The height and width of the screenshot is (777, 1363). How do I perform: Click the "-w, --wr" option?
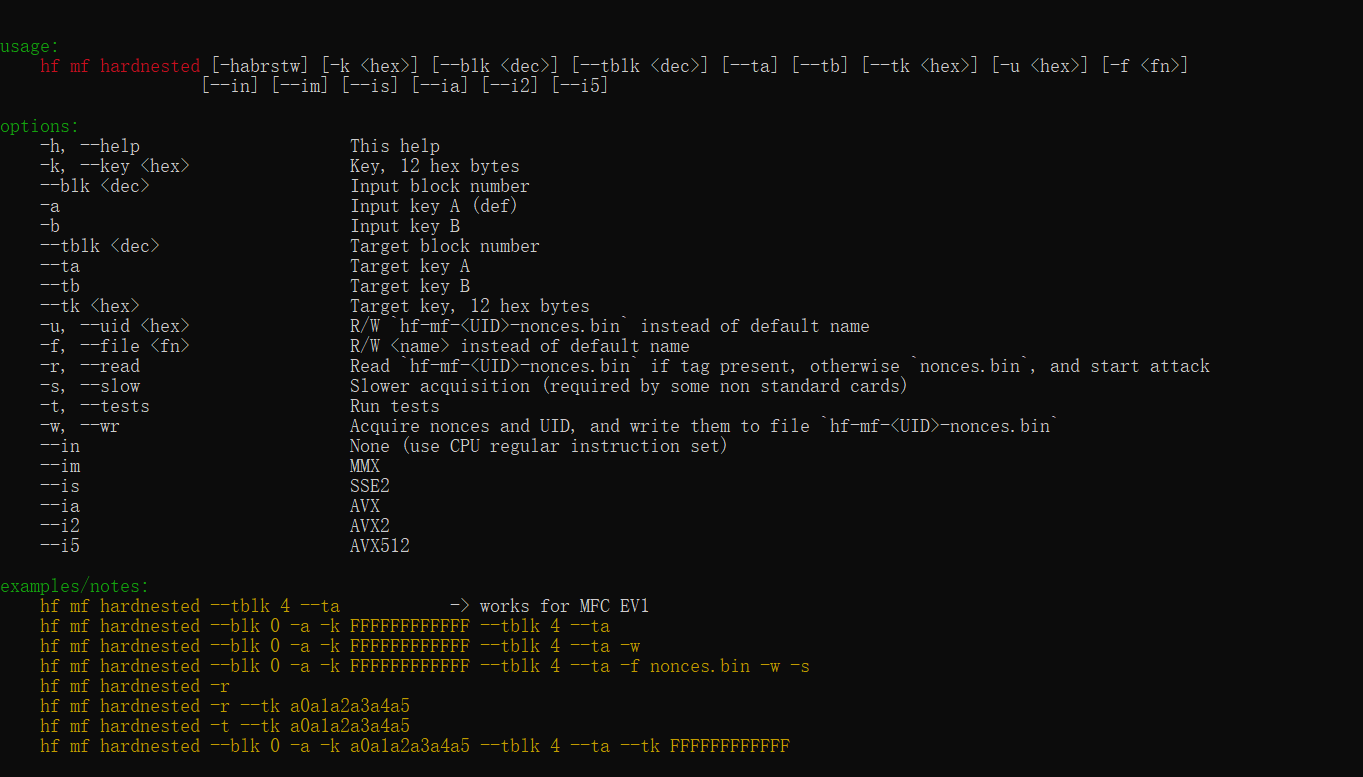coord(79,426)
